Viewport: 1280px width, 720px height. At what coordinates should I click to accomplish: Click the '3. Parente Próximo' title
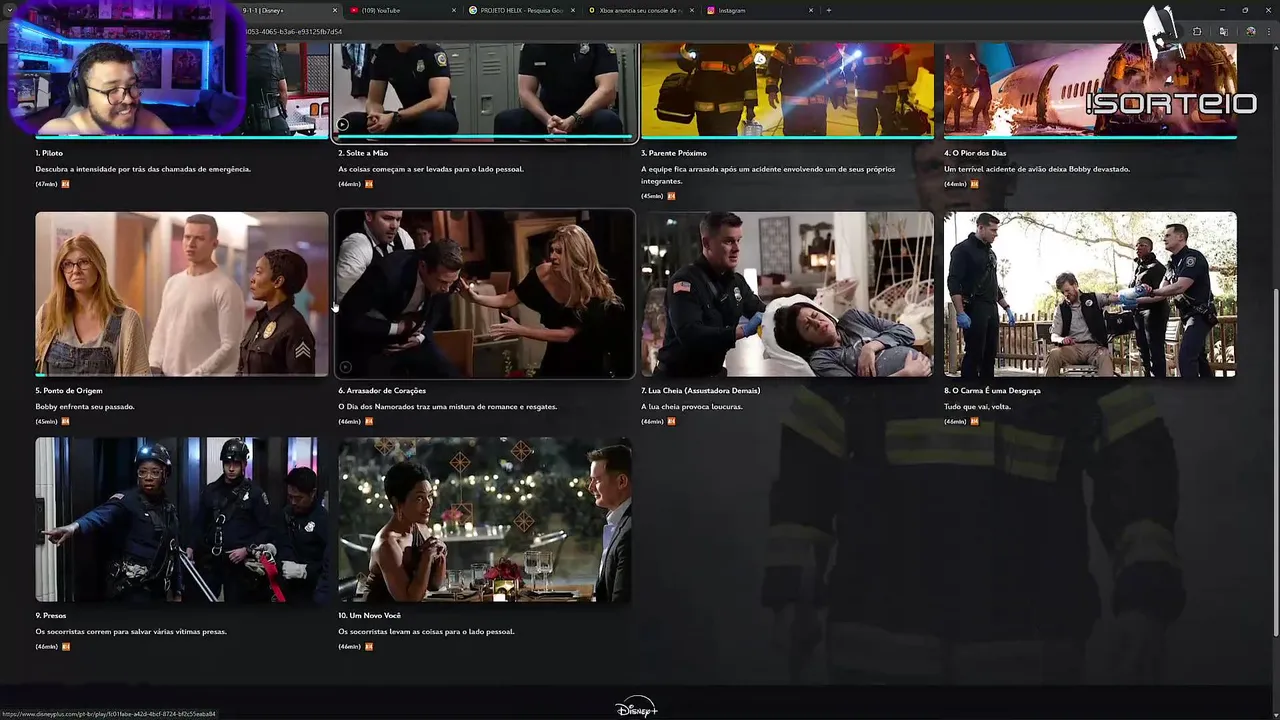[x=674, y=153]
